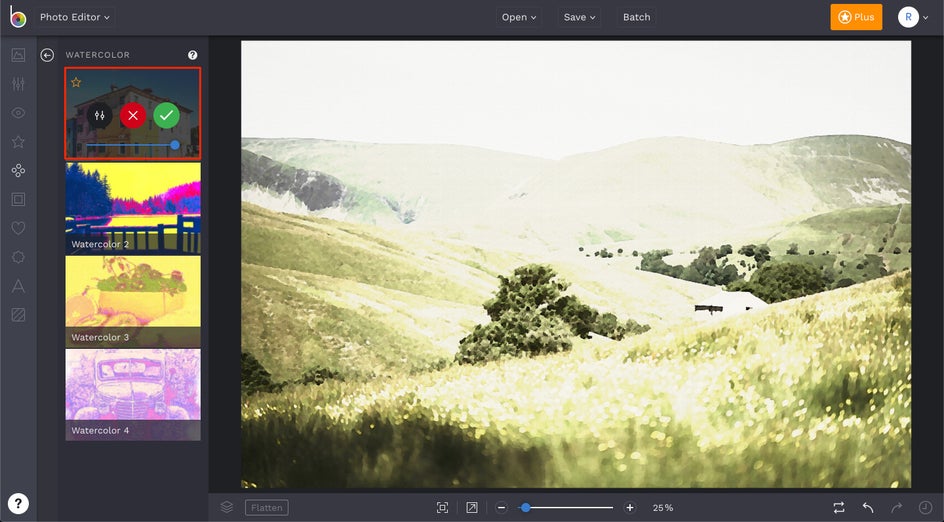Open the R account avatar menu
The height and width of the screenshot is (522, 944).
(913, 17)
